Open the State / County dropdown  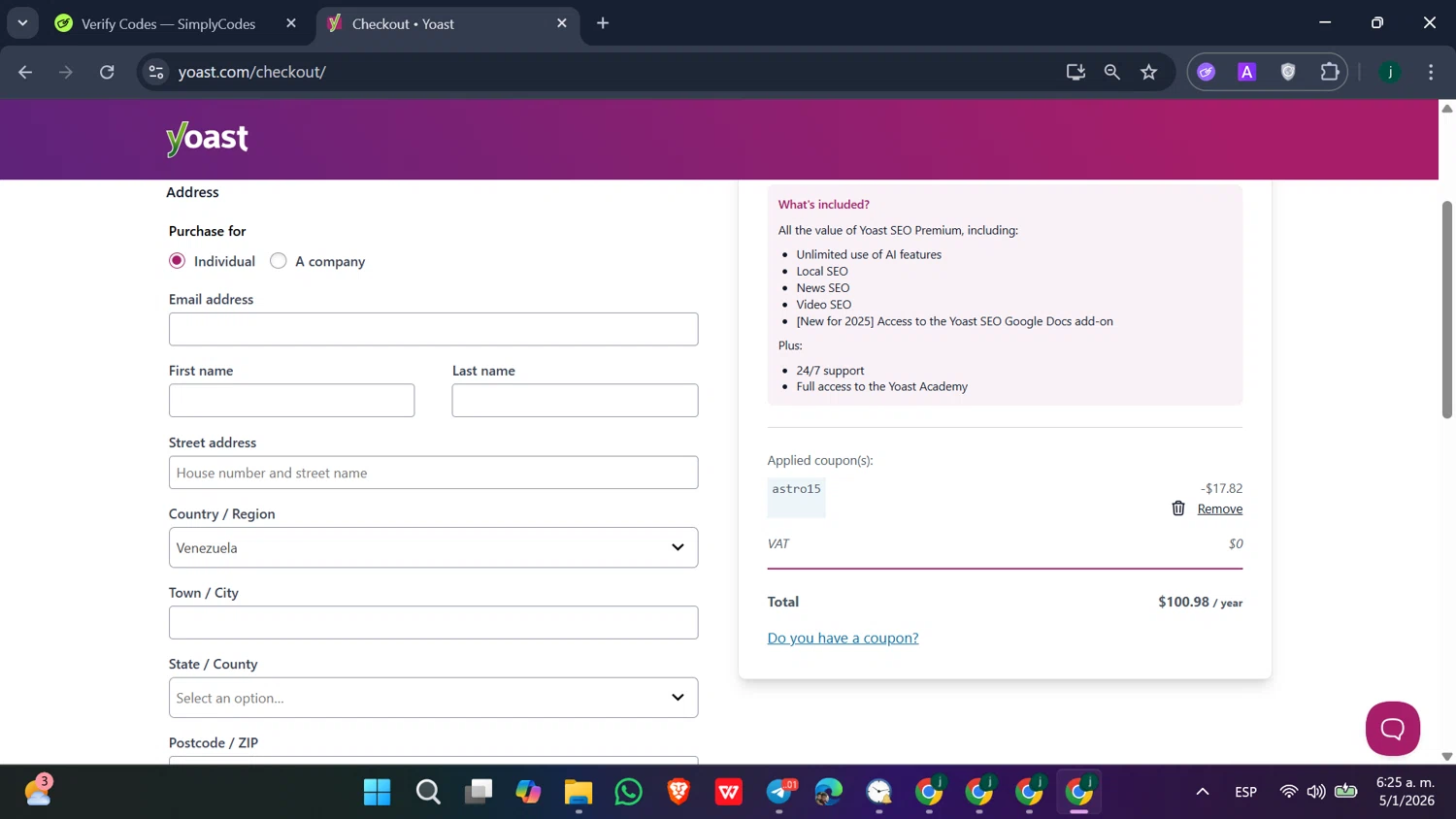[x=433, y=698]
